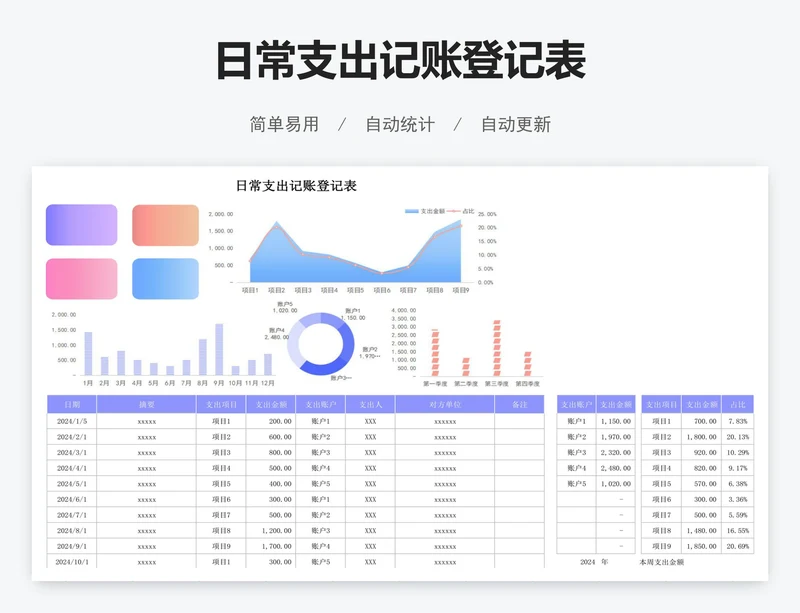Click the subtitle text 简单易用

tap(284, 124)
